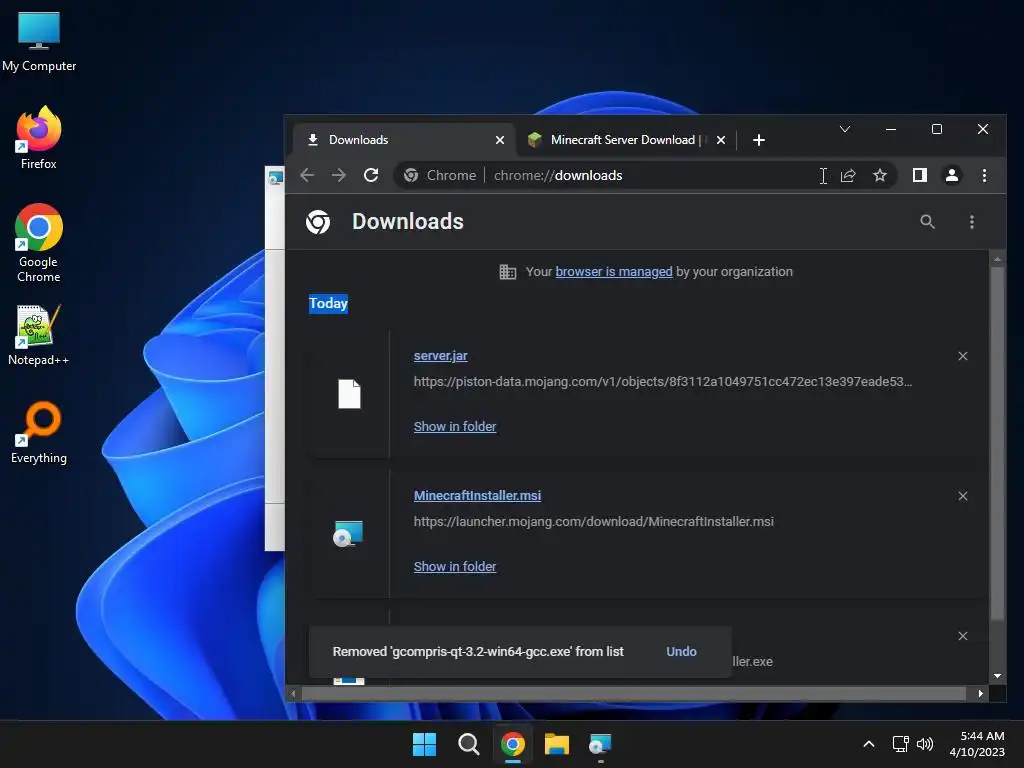Open taskbar Search
This screenshot has width=1024, height=768.
pos(468,744)
